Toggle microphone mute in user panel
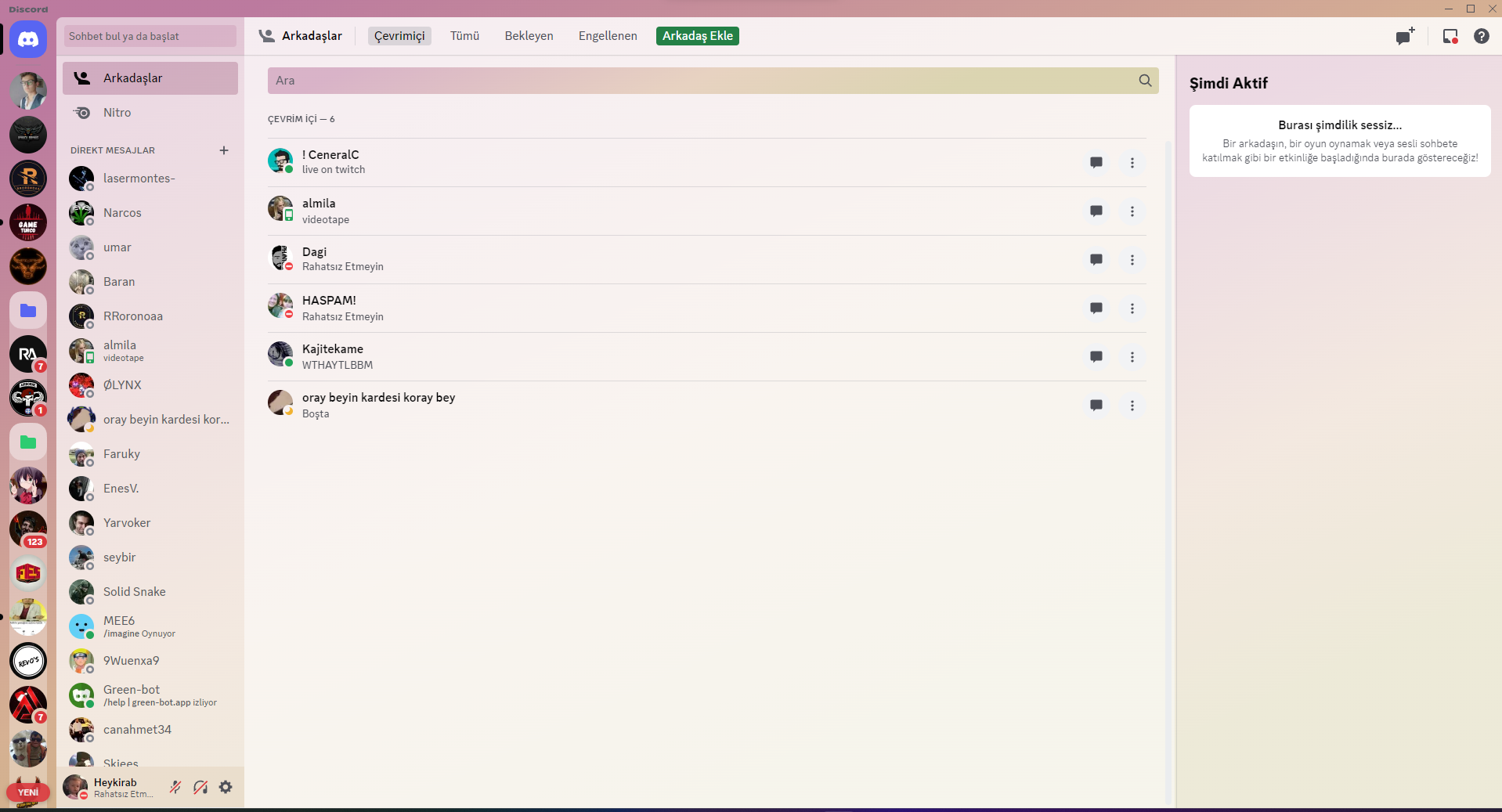1502x812 pixels. pos(175,787)
